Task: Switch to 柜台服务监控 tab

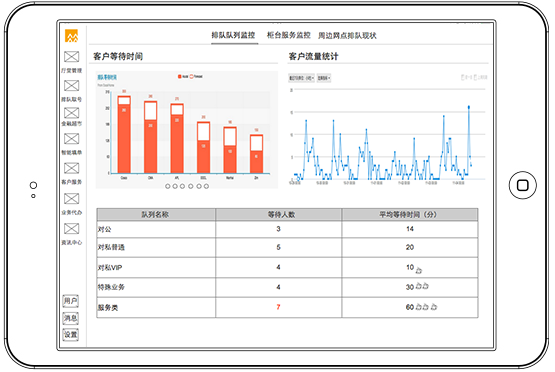Action: 289,35
